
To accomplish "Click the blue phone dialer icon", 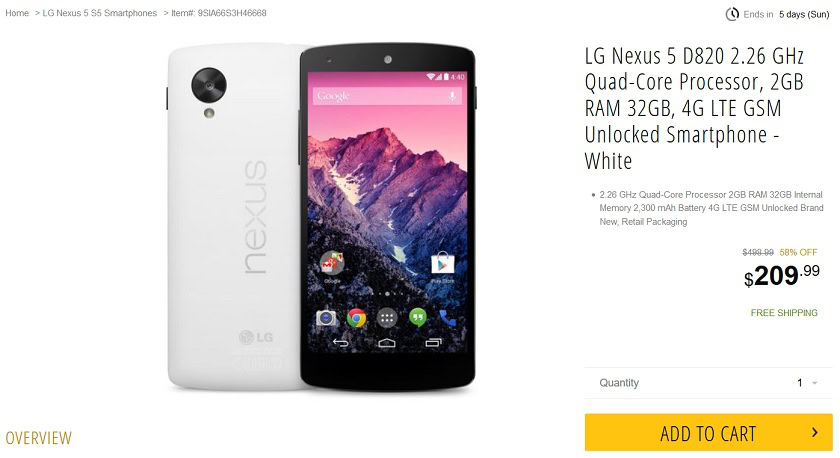I will coord(448,318).
